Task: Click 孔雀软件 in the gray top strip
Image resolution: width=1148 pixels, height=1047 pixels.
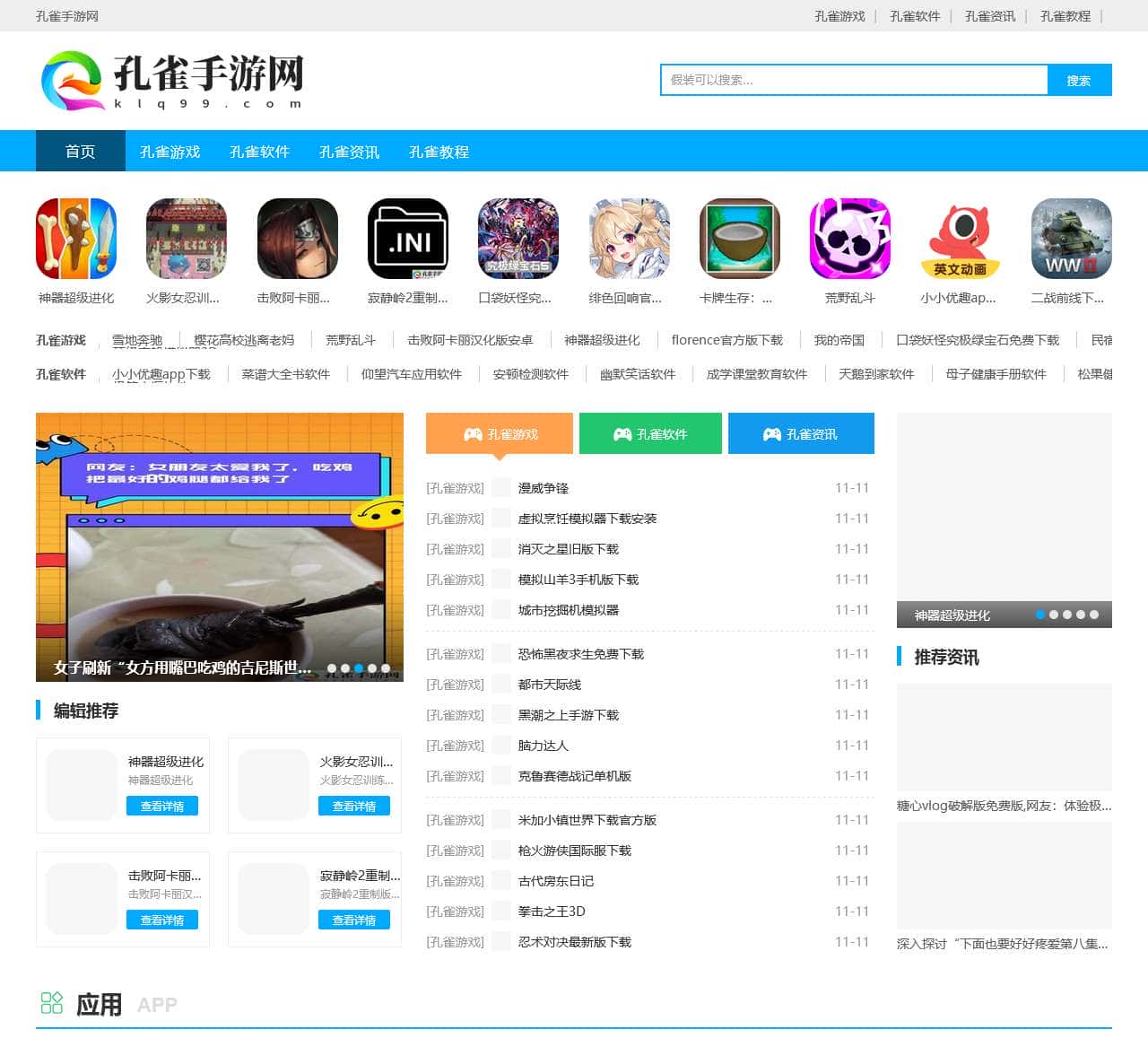Action: pyautogui.click(x=915, y=16)
